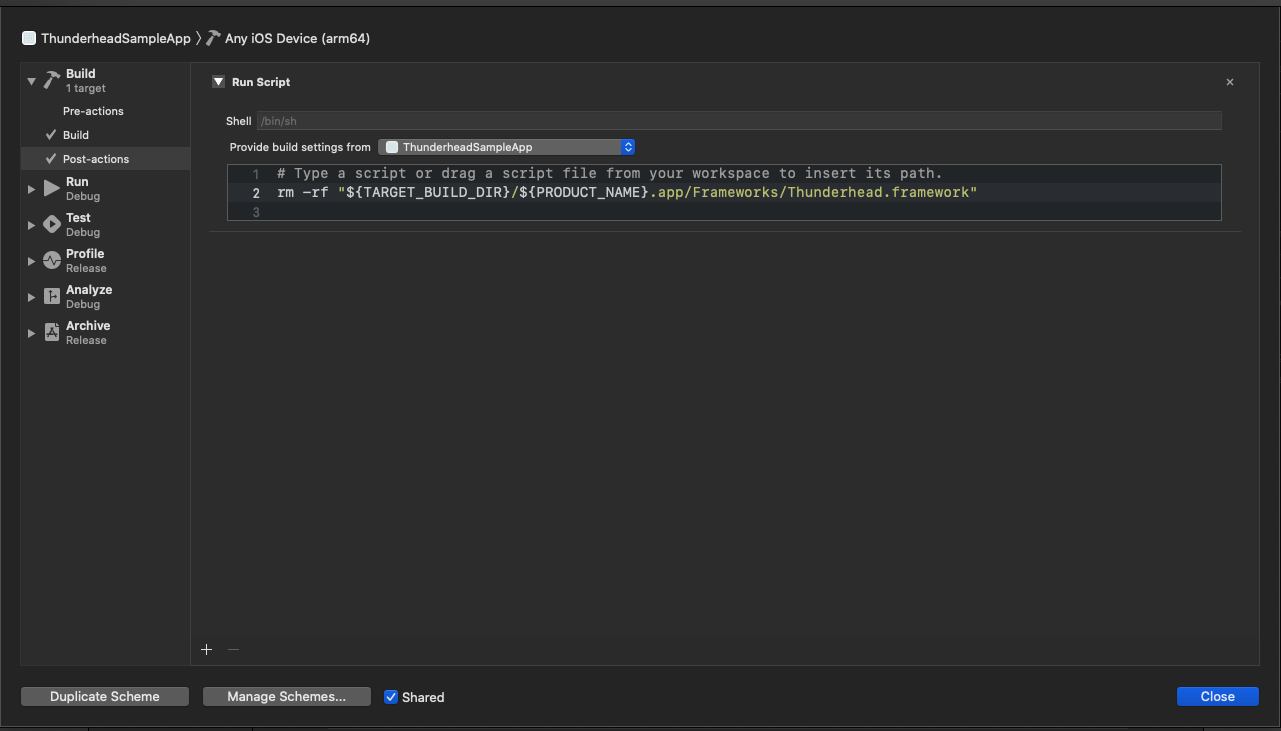Select the Profile Release phase label
Screen dimensions: 1281x731
coord(86,261)
